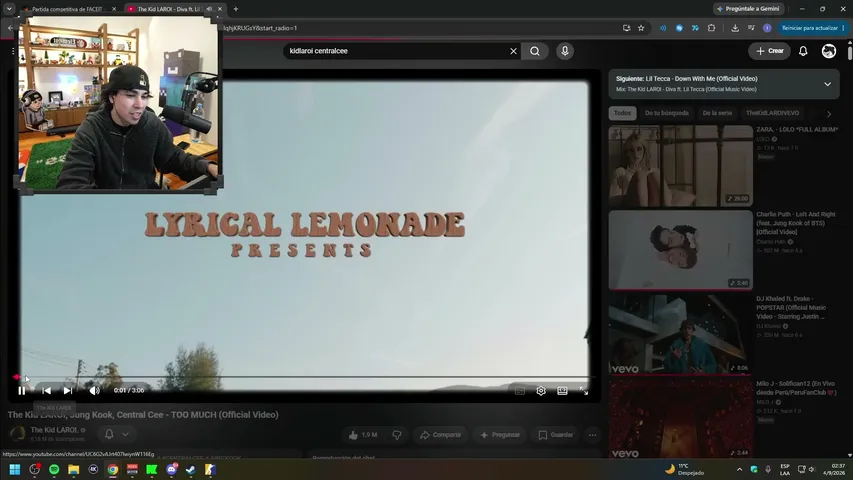Select the Todos filter chip

622,113
